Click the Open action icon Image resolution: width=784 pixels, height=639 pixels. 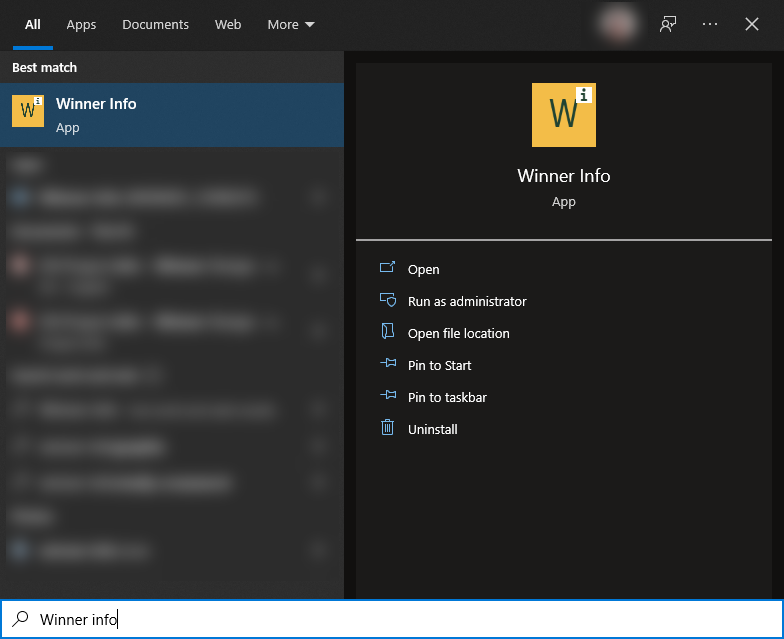pyautogui.click(x=388, y=269)
